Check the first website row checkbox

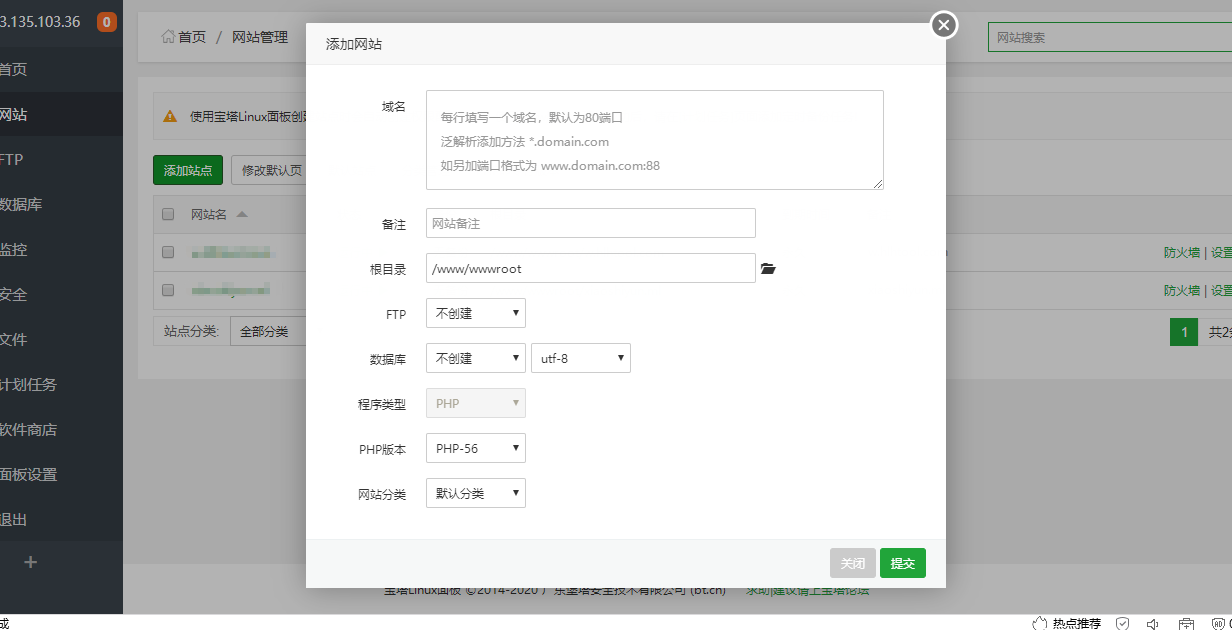pos(167,252)
